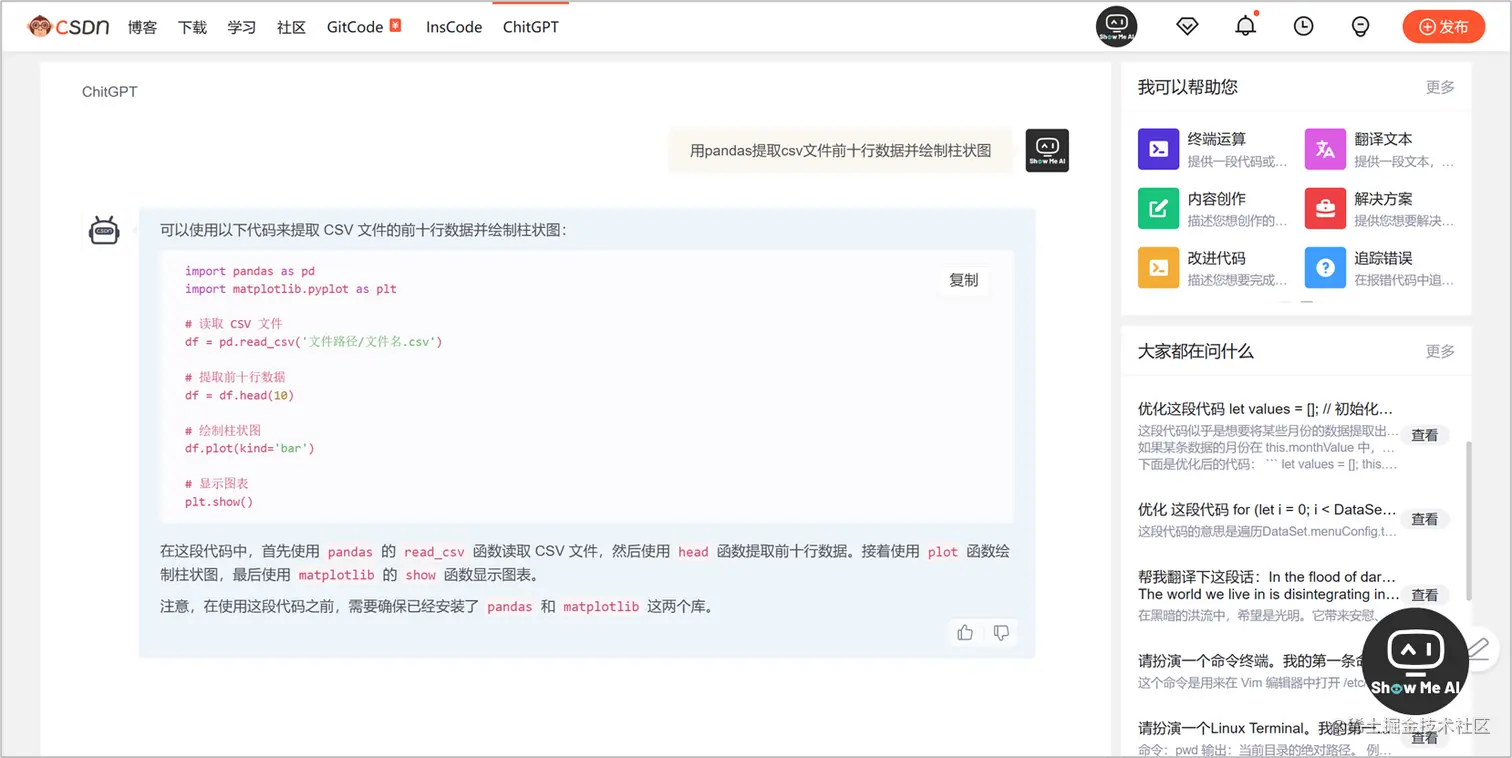Copy the code with 复制 button

pyautogui.click(x=963, y=280)
